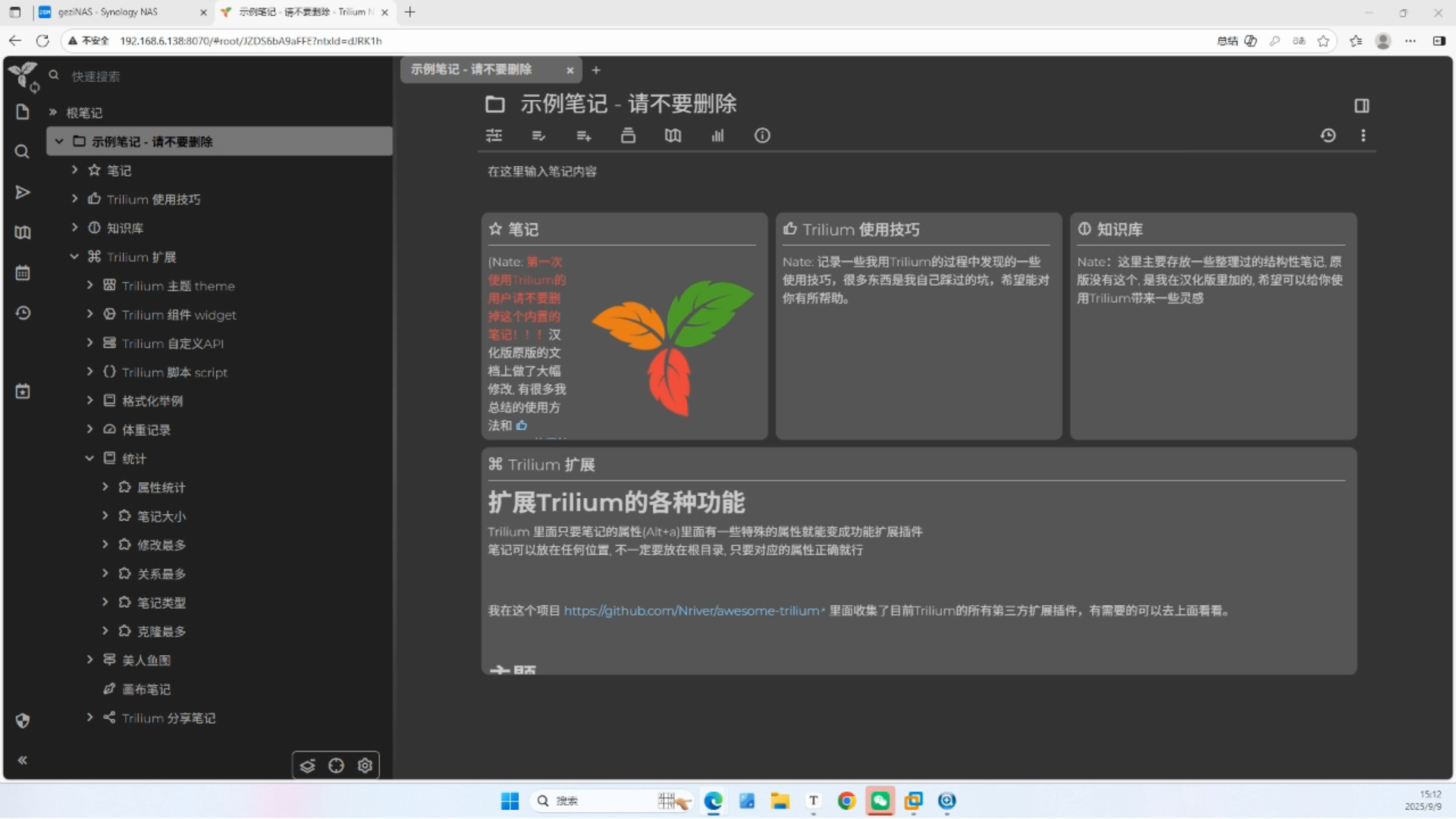This screenshot has width=1456, height=819.
Task: Expand the Trilium 分享笔记 branch
Action: (x=89, y=717)
